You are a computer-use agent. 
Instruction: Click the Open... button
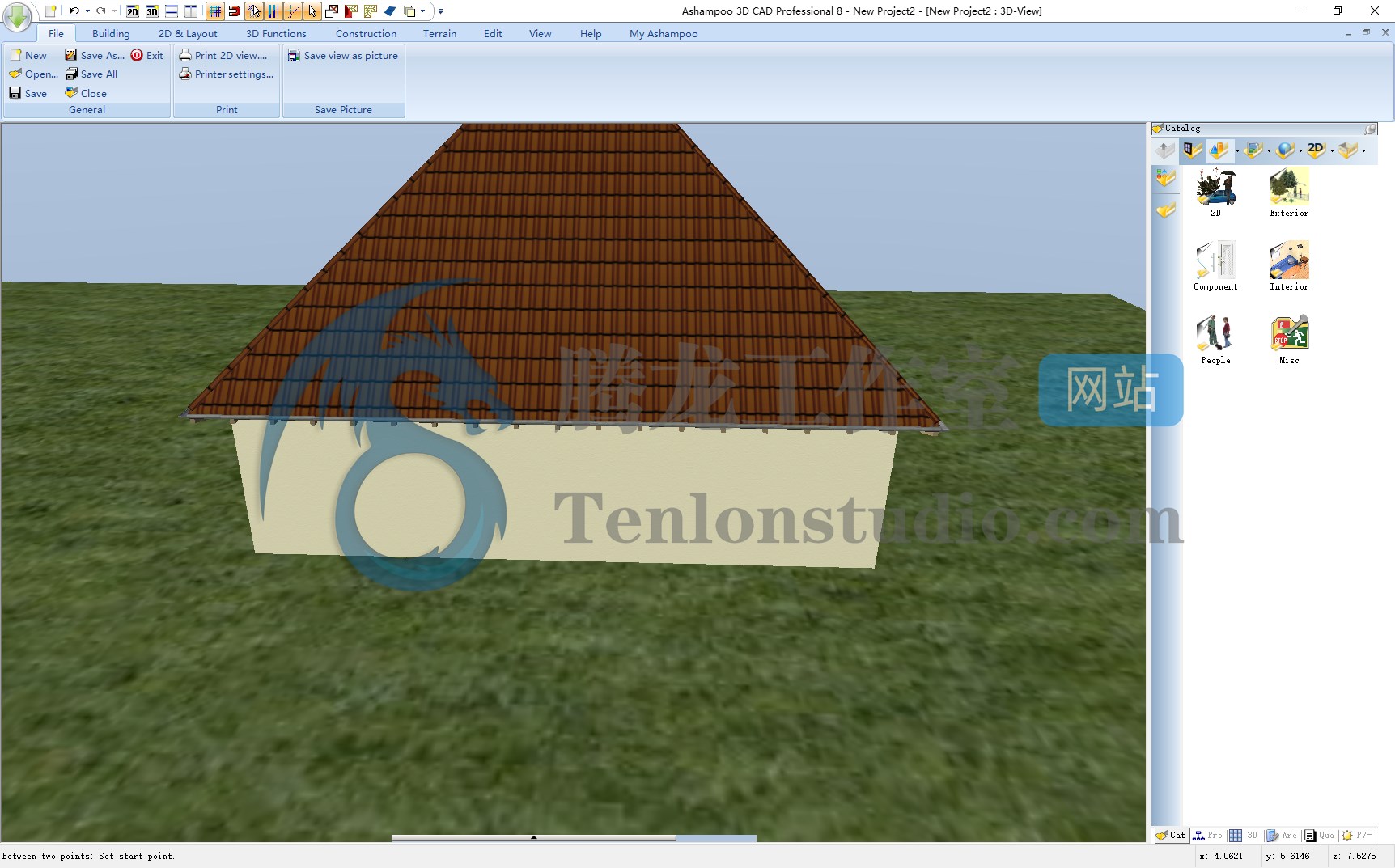pos(33,74)
